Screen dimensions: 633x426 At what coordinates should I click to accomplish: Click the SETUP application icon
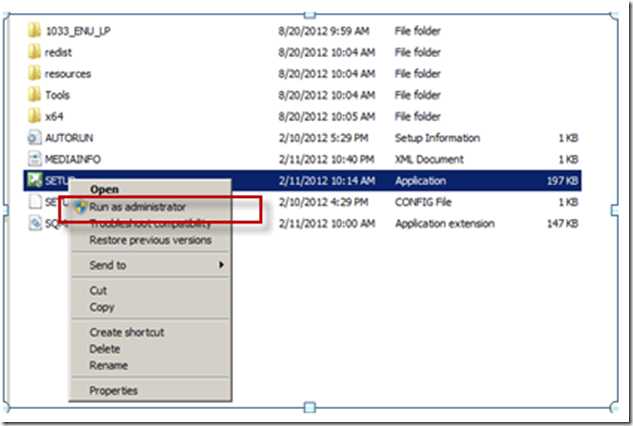tap(34, 180)
